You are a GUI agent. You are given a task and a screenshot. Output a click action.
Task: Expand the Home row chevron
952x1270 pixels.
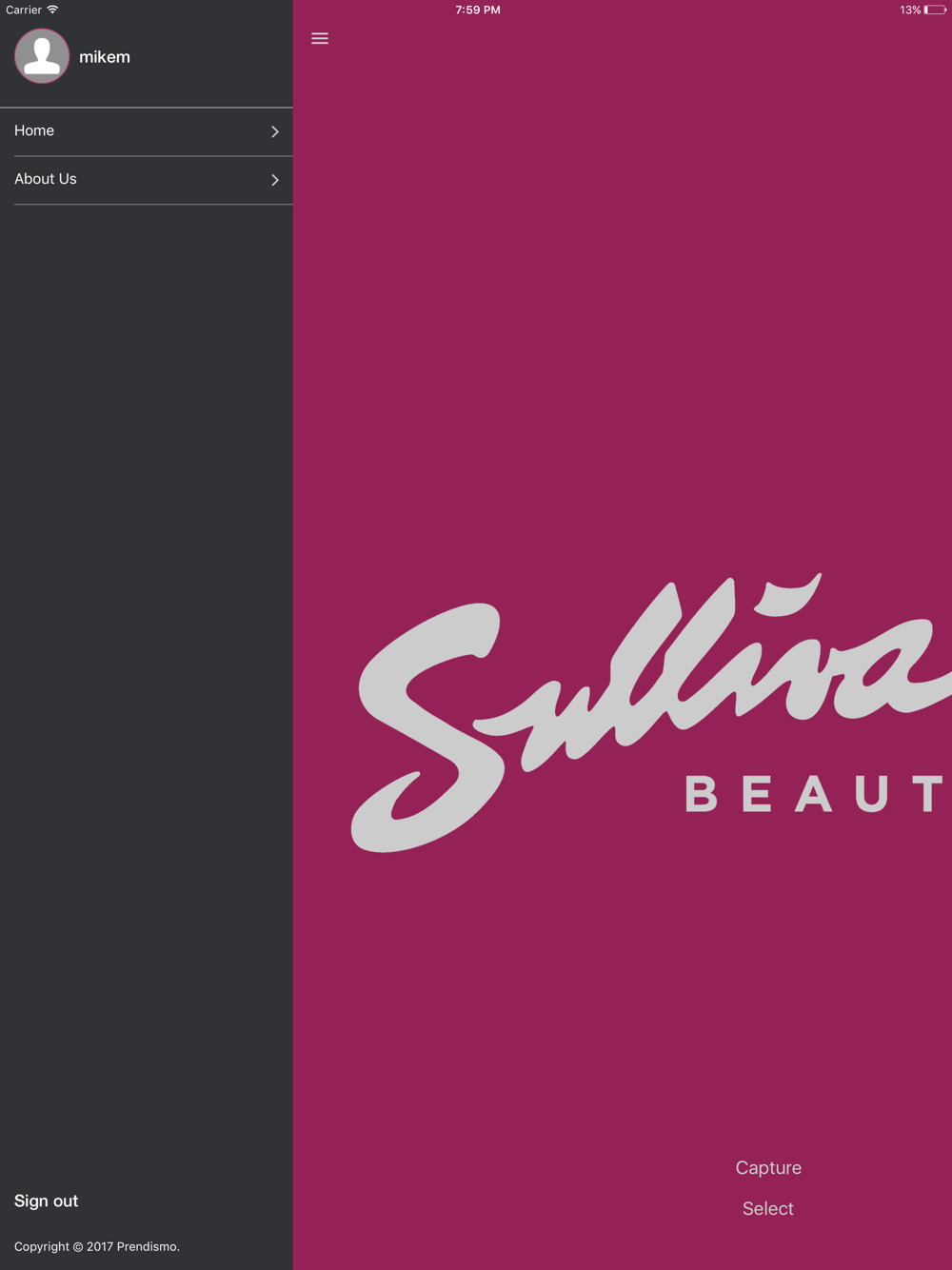[x=275, y=131]
